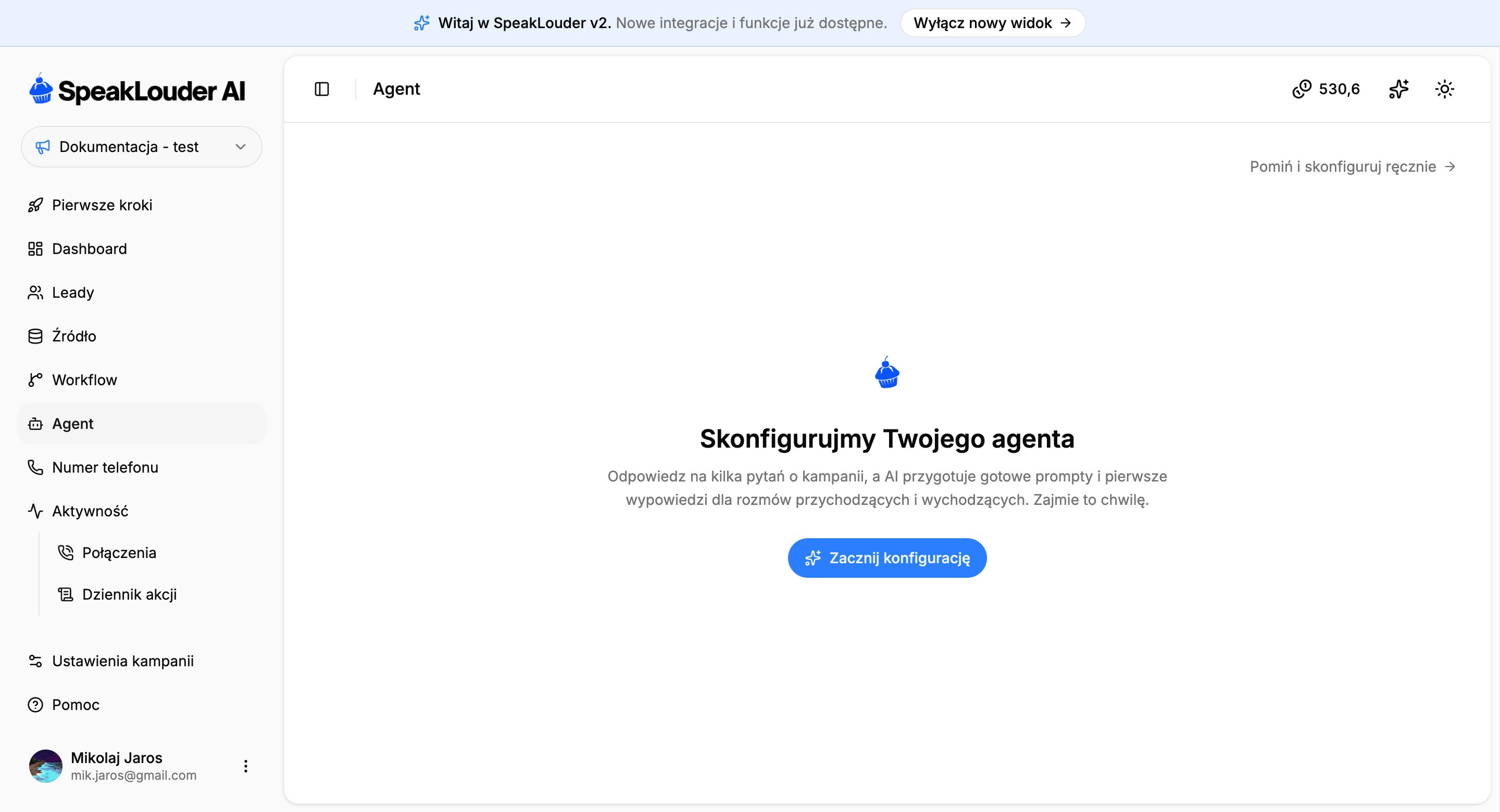
Task: Click Wyłącz nowy widok button
Action: point(992,23)
